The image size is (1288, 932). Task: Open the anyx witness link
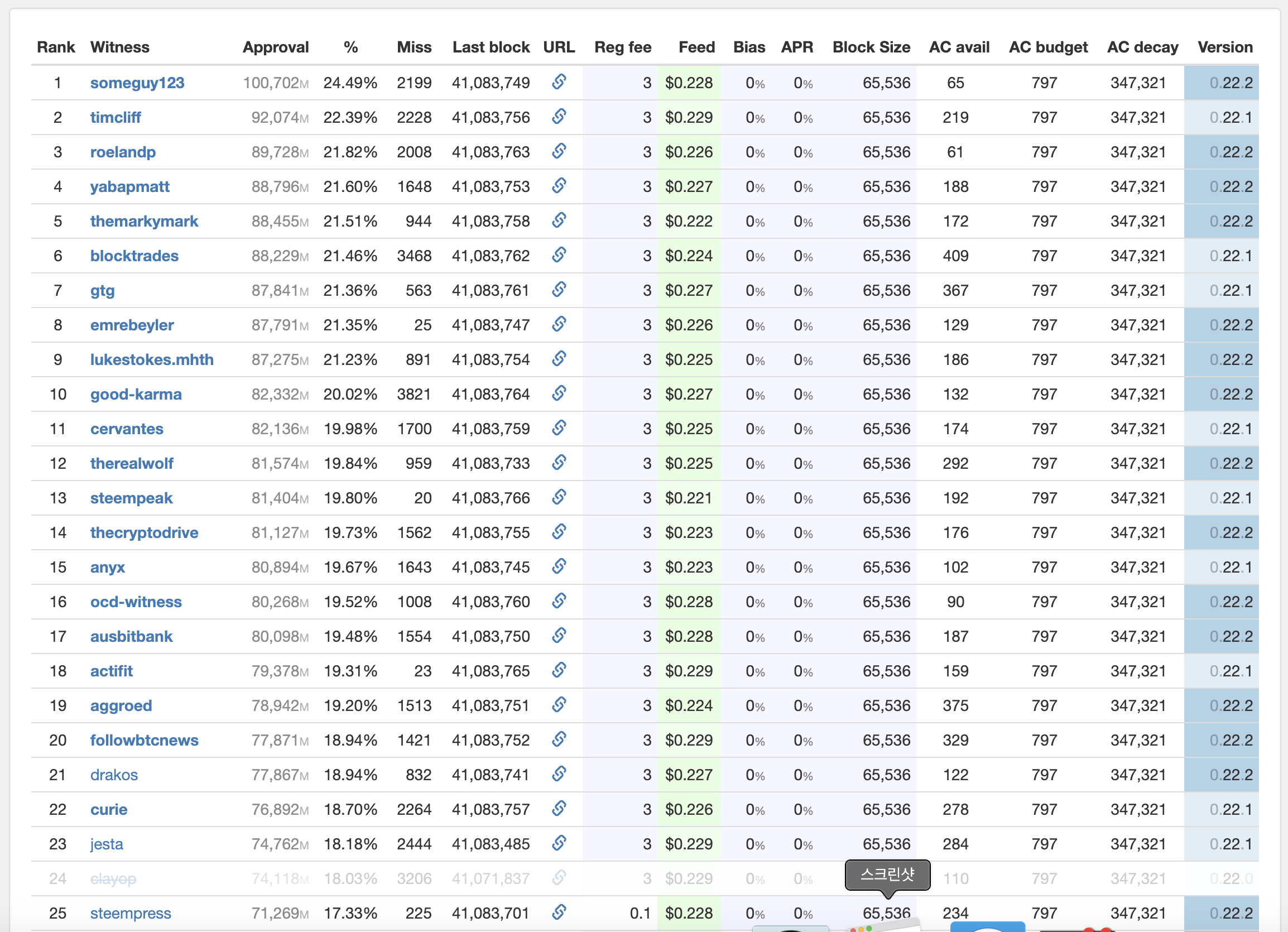click(x=108, y=568)
